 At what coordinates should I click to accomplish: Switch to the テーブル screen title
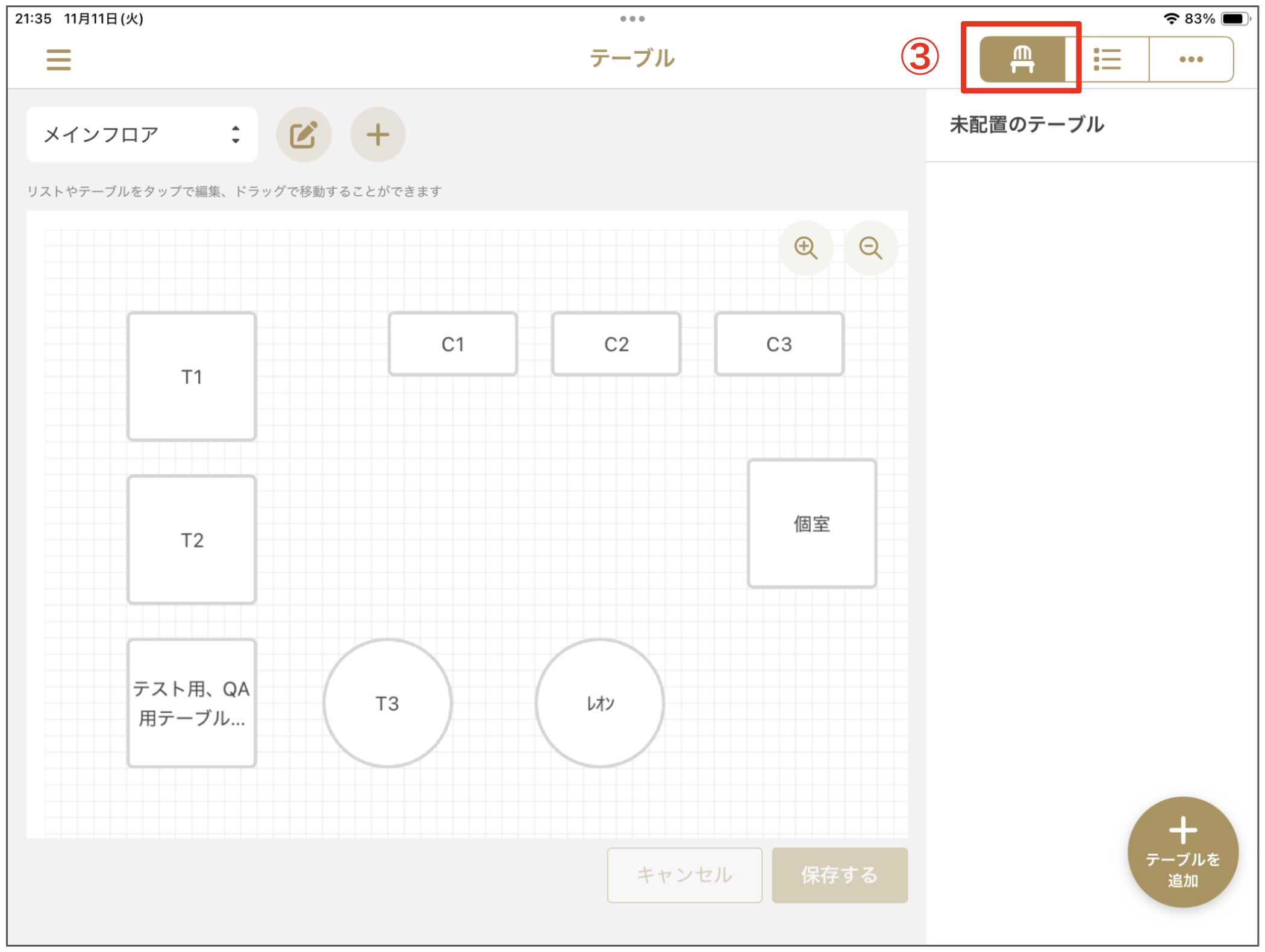pyautogui.click(x=632, y=58)
